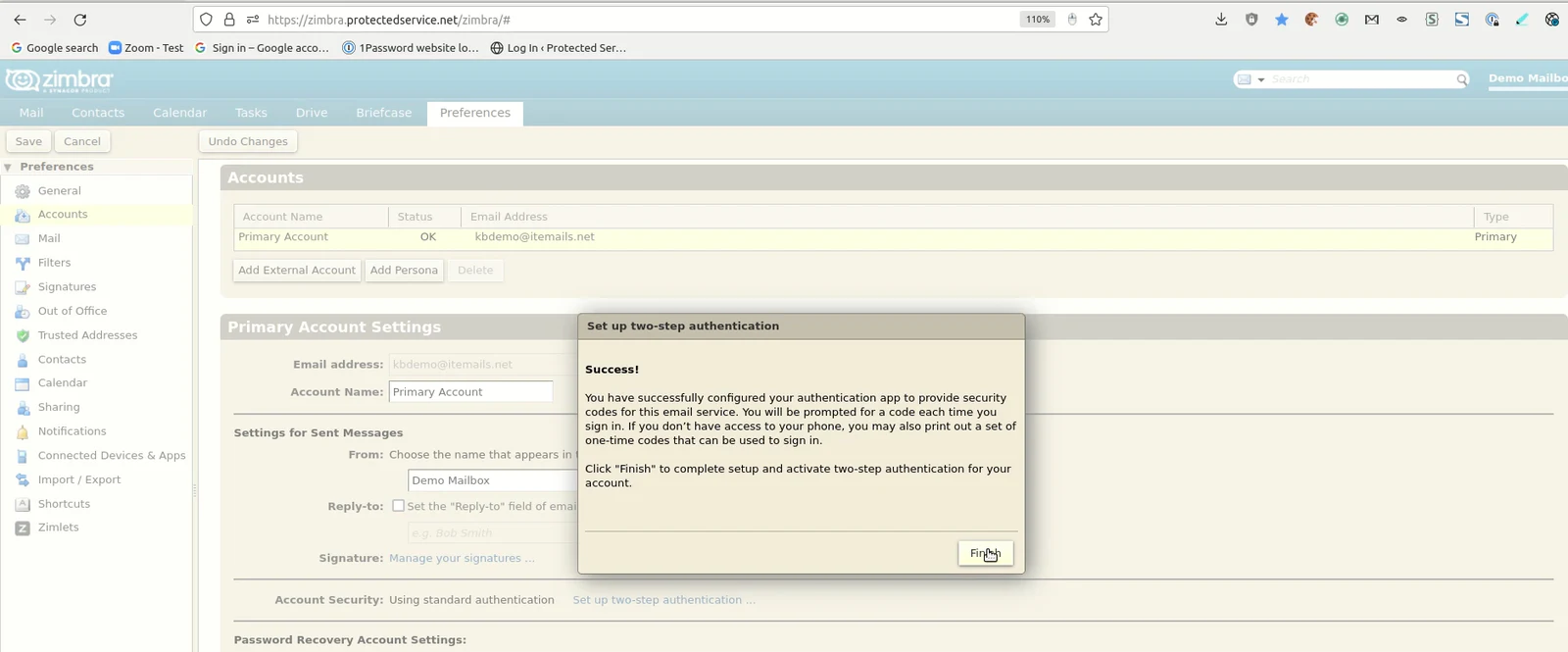Select the Preferences tab
1568x652 pixels.
pyautogui.click(x=475, y=113)
